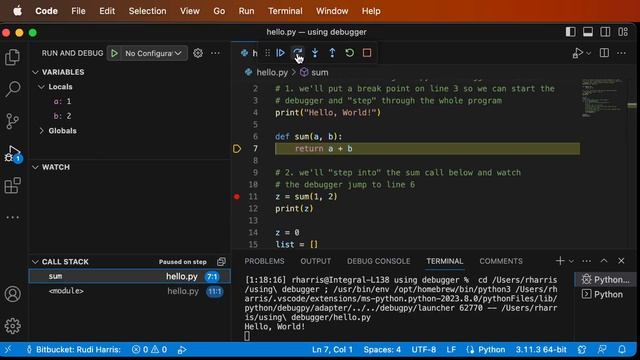Open terminal panel more actions
The image size is (640, 360).
(587, 261)
